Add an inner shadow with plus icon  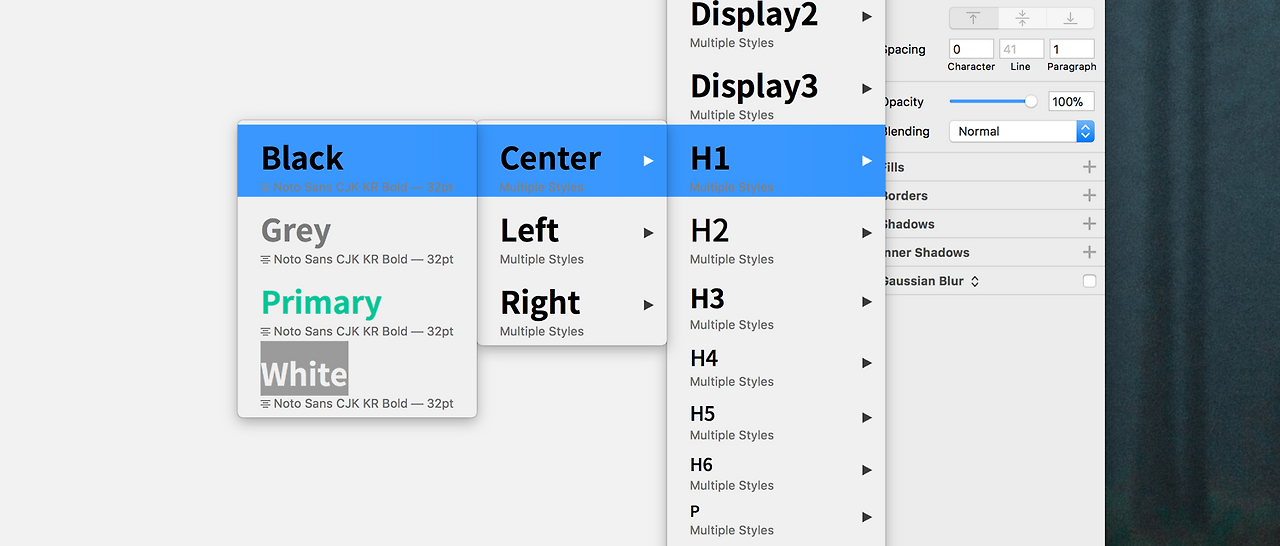click(x=1089, y=252)
